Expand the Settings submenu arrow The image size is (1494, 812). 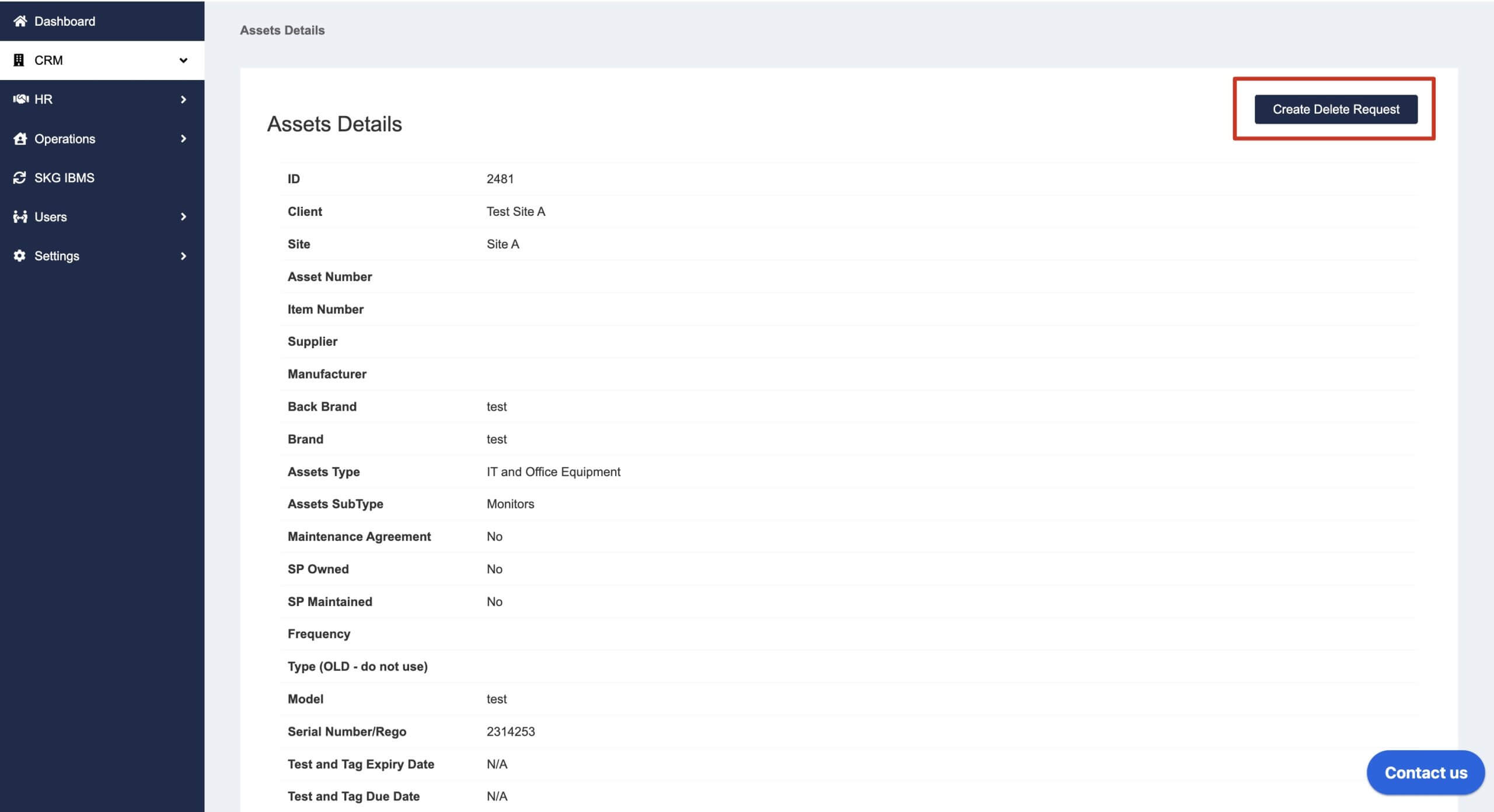point(183,256)
